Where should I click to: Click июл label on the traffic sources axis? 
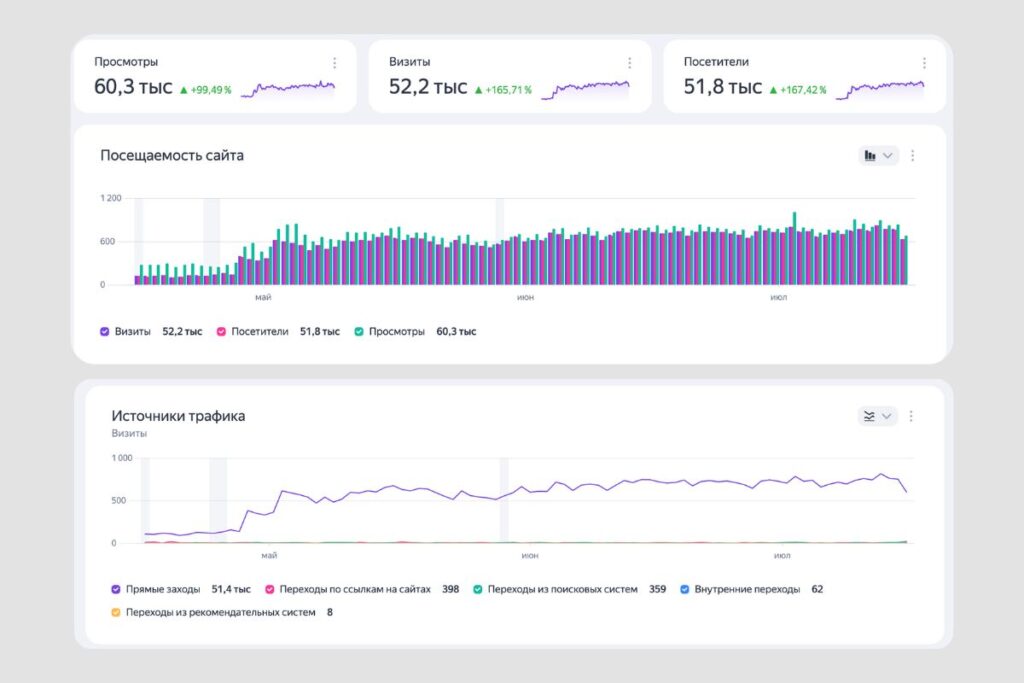tap(782, 556)
